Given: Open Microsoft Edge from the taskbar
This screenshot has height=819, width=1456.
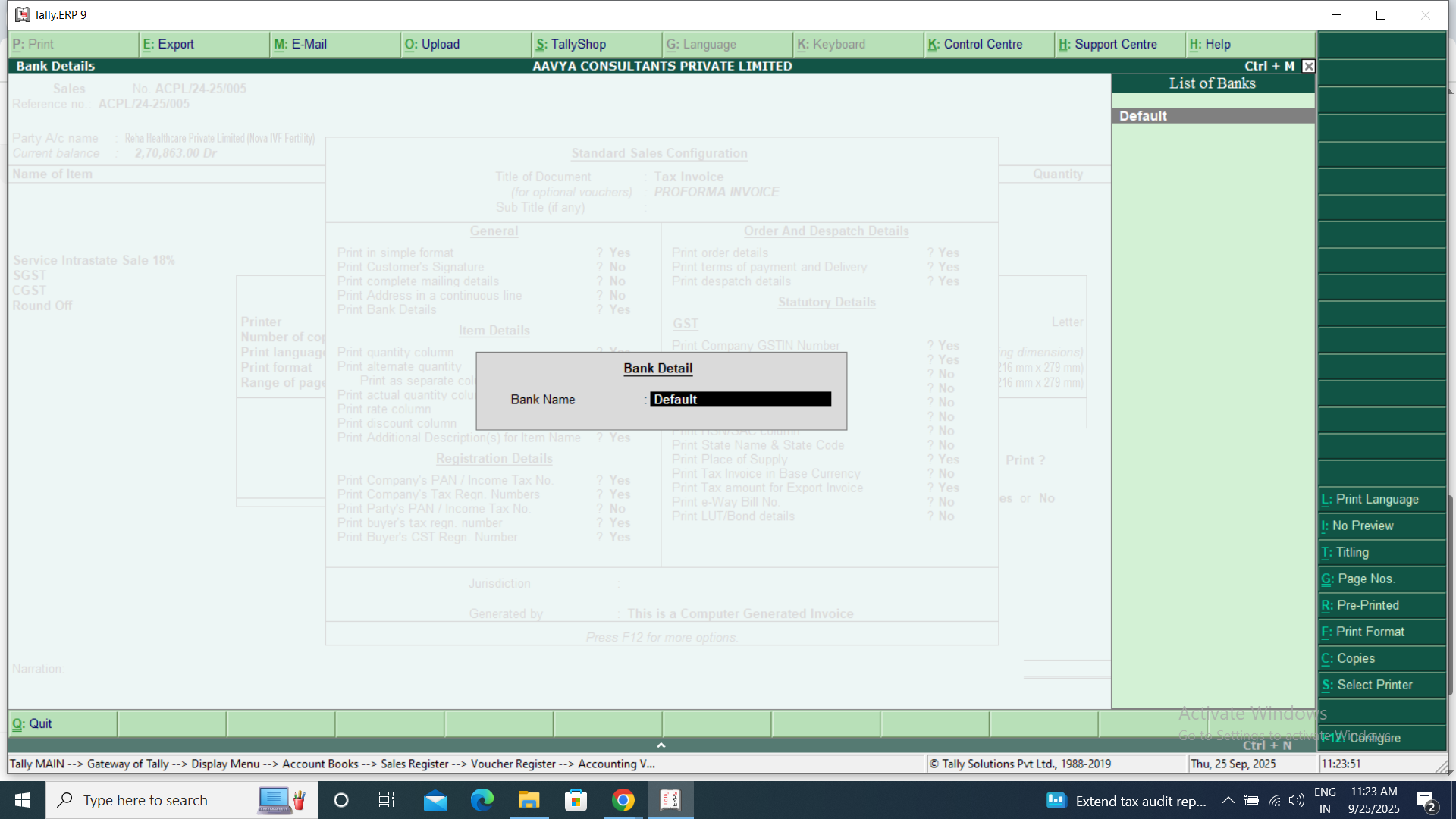Looking at the screenshot, I should [482, 799].
